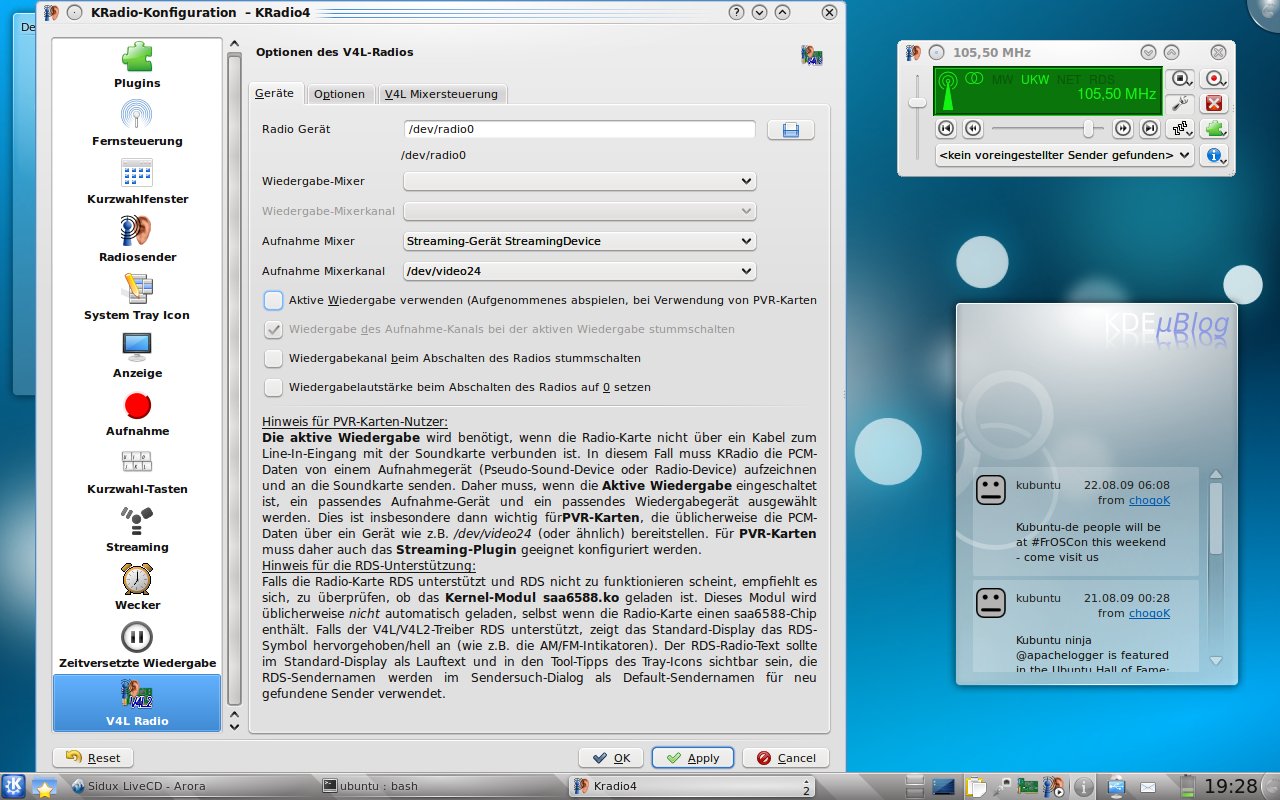Screen dimensions: 1280x800
Task: Skip to next station in radio widget
Action: click(x=1150, y=128)
